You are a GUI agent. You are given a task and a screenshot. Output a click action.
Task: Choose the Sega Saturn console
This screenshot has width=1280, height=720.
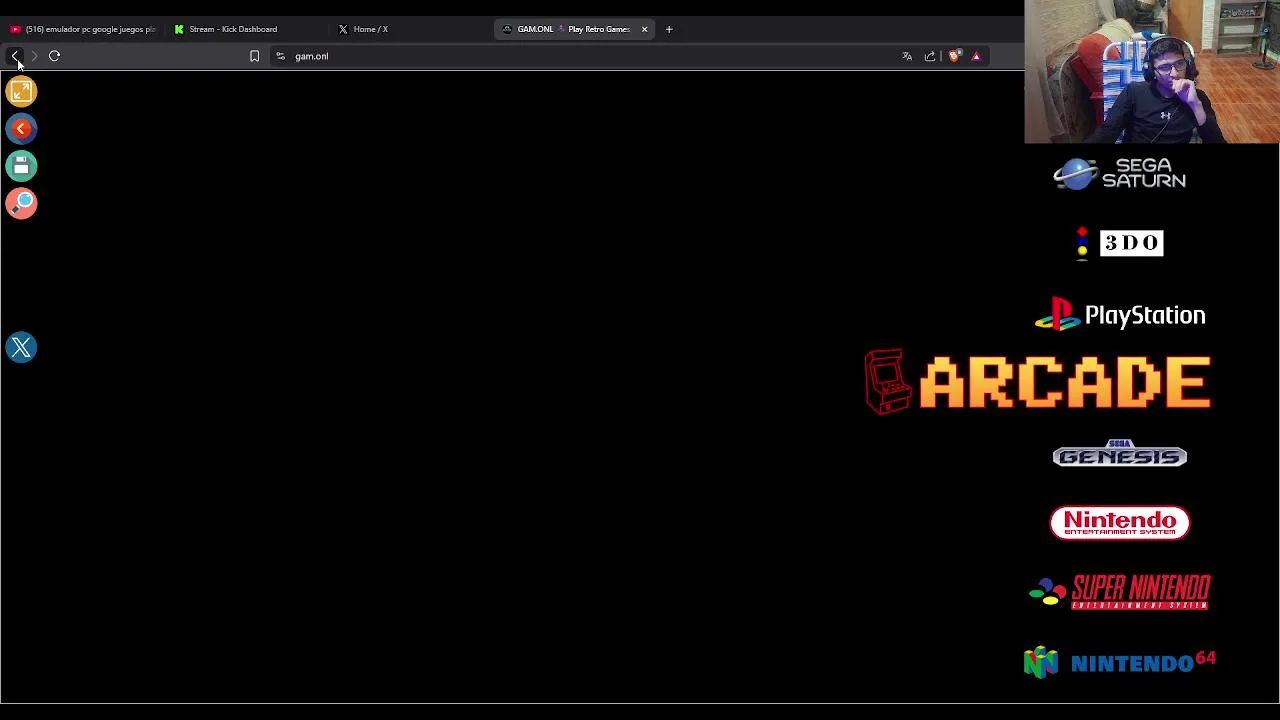(1119, 174)
